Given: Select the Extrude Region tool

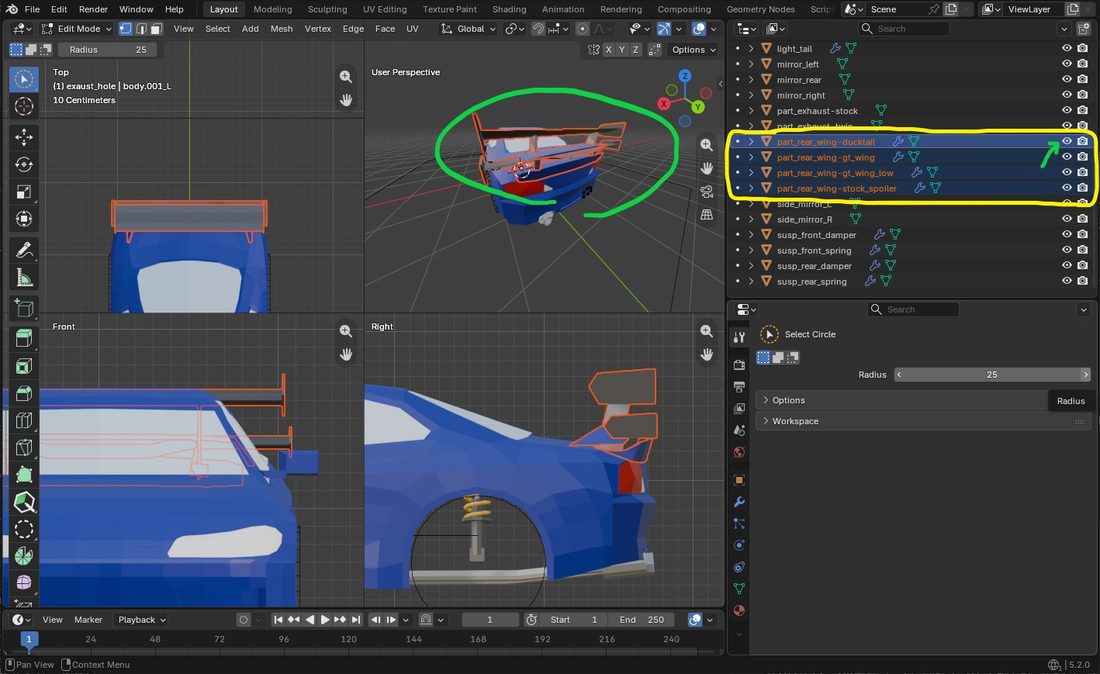Looking at the screenshot, I should click(24, 339).
